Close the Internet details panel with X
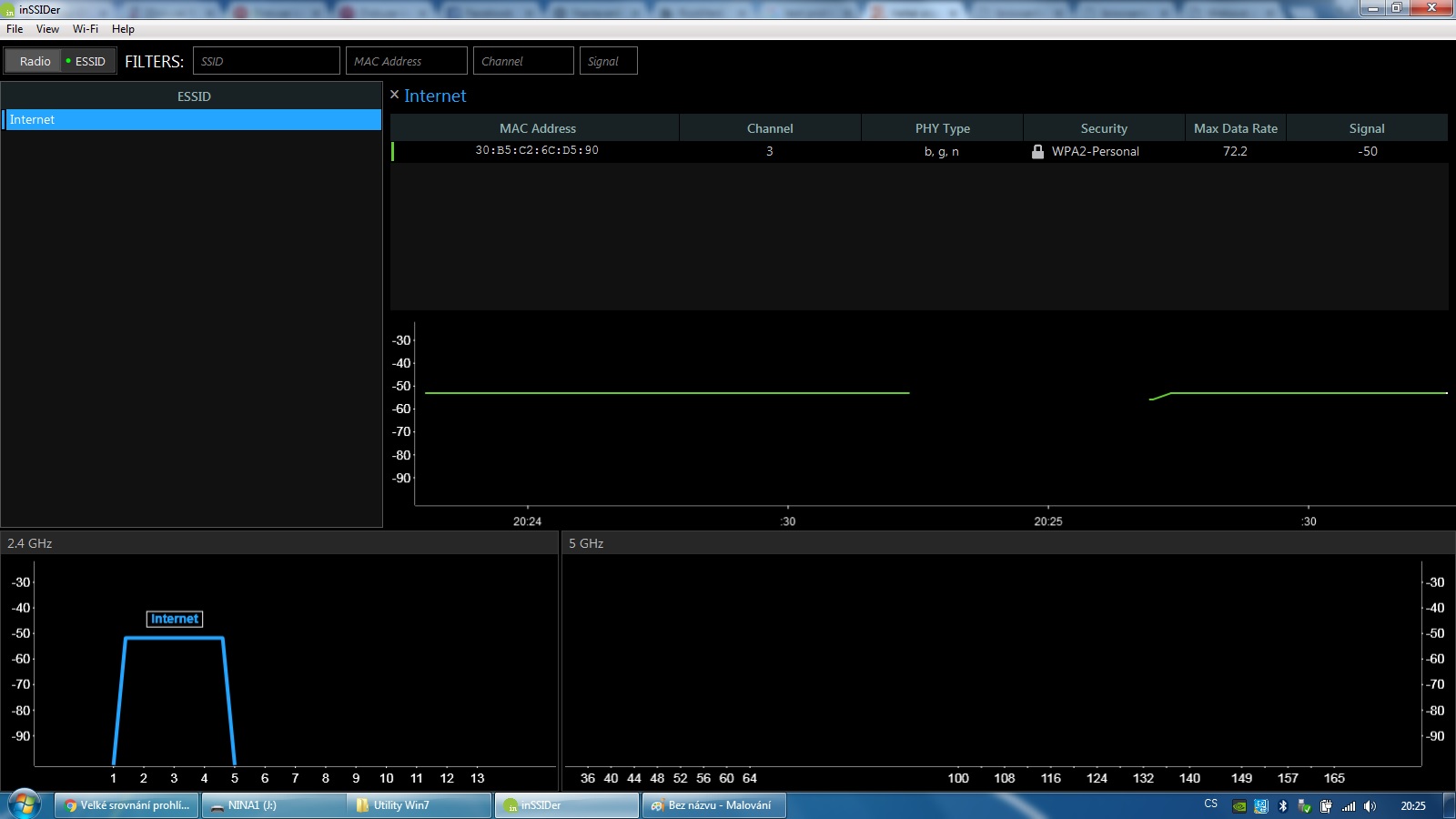 [x=394, y=95]
